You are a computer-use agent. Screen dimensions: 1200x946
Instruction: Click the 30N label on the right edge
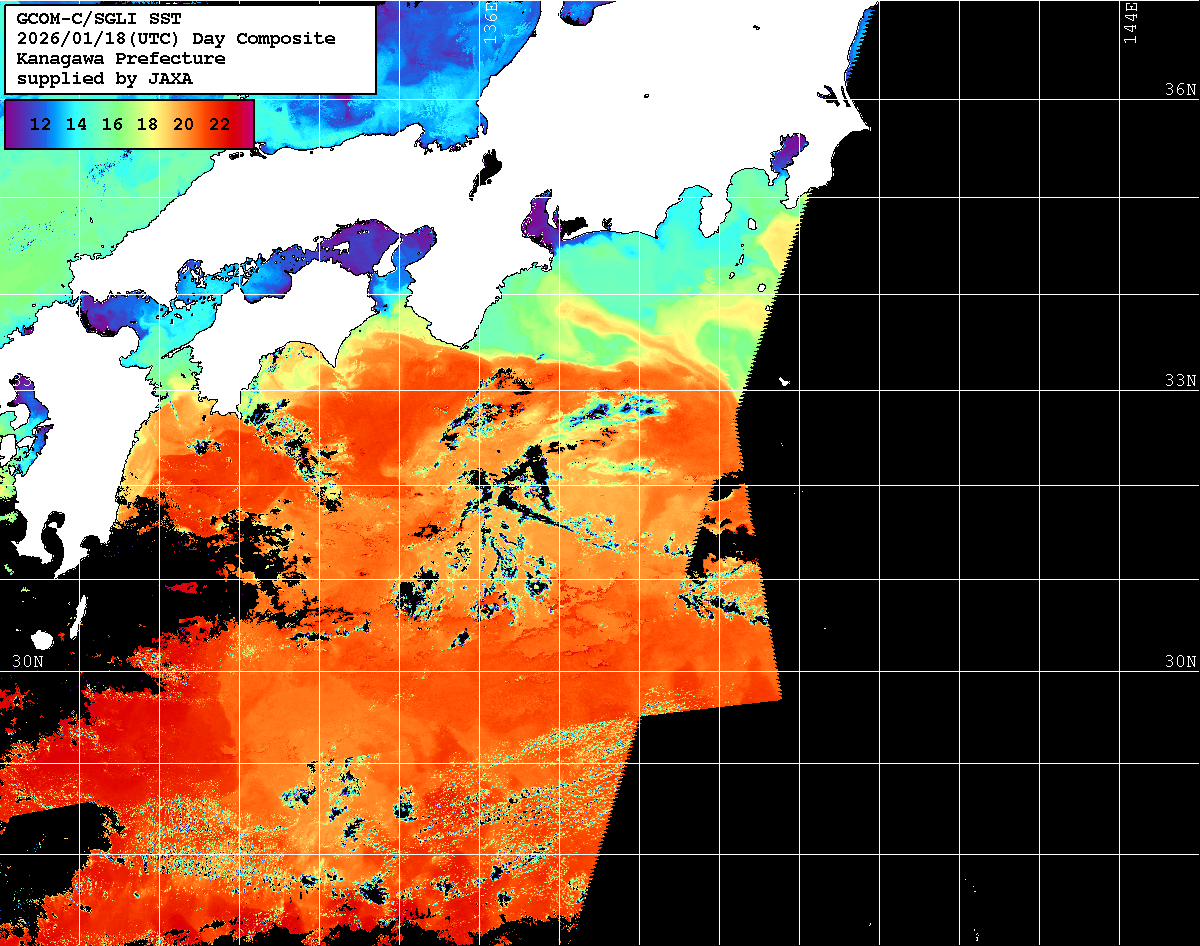[1179, 662]
